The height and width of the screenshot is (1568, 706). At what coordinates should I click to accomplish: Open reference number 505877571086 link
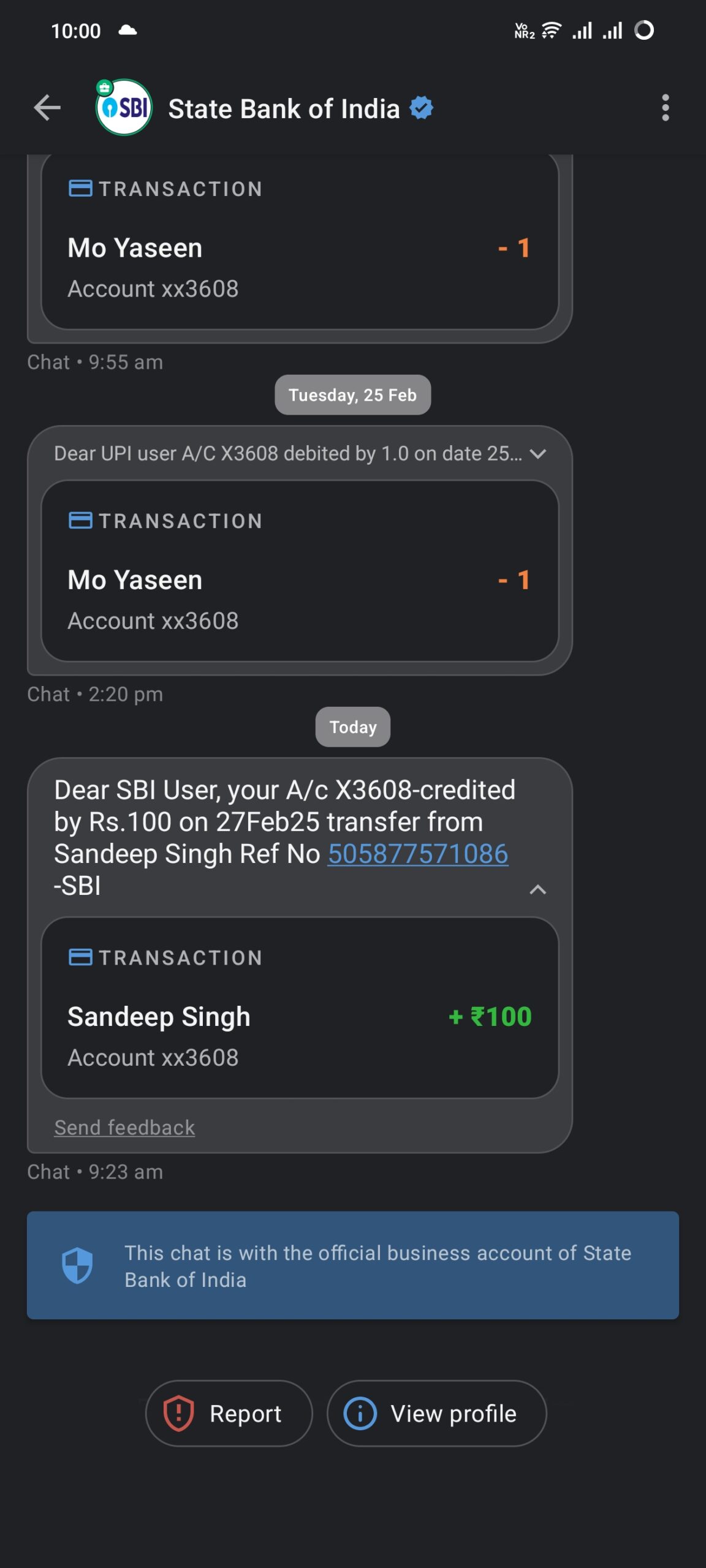coord(418,854)
